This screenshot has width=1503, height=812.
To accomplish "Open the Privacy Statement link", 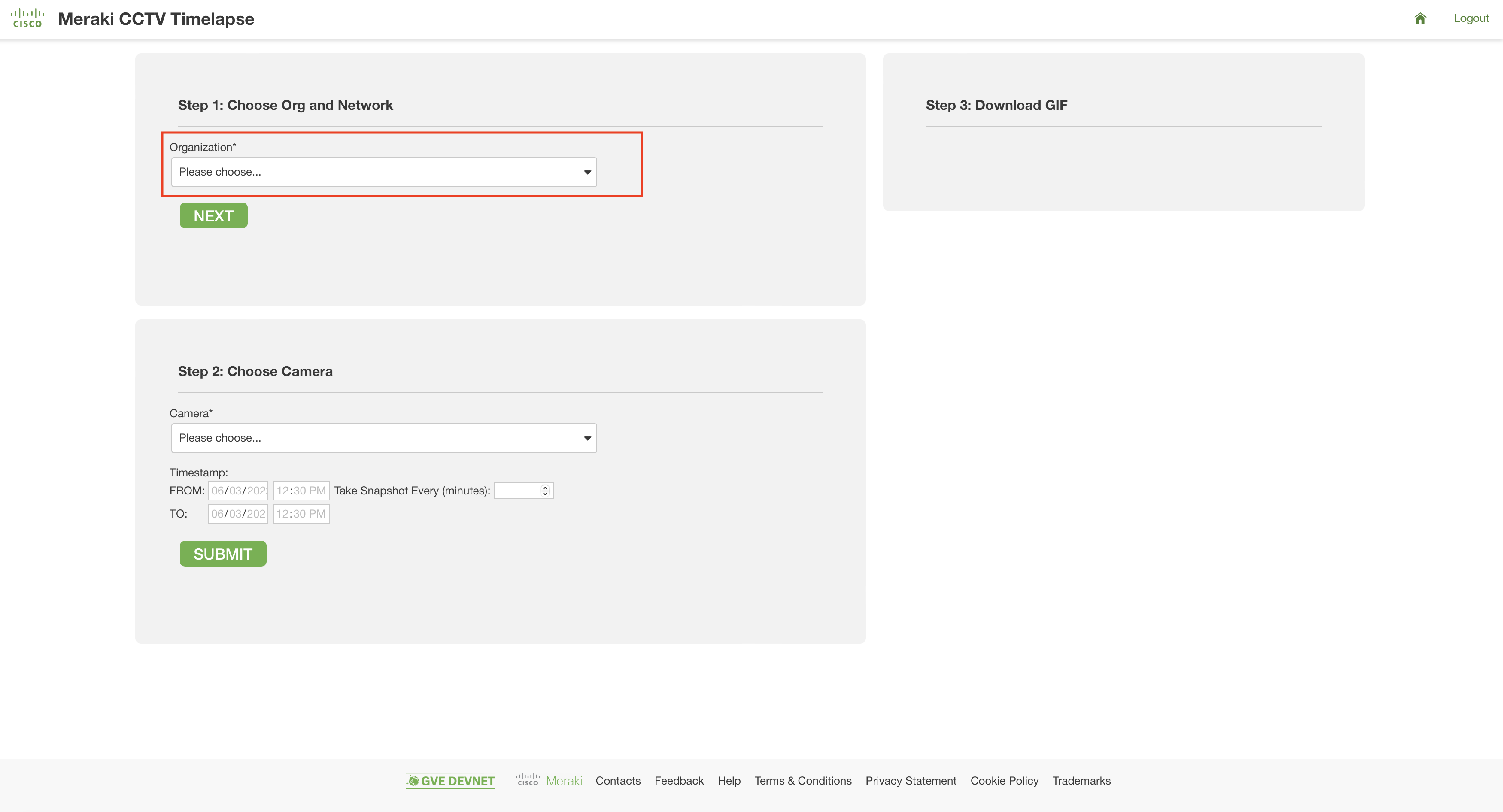I will (x=910, y=781).
